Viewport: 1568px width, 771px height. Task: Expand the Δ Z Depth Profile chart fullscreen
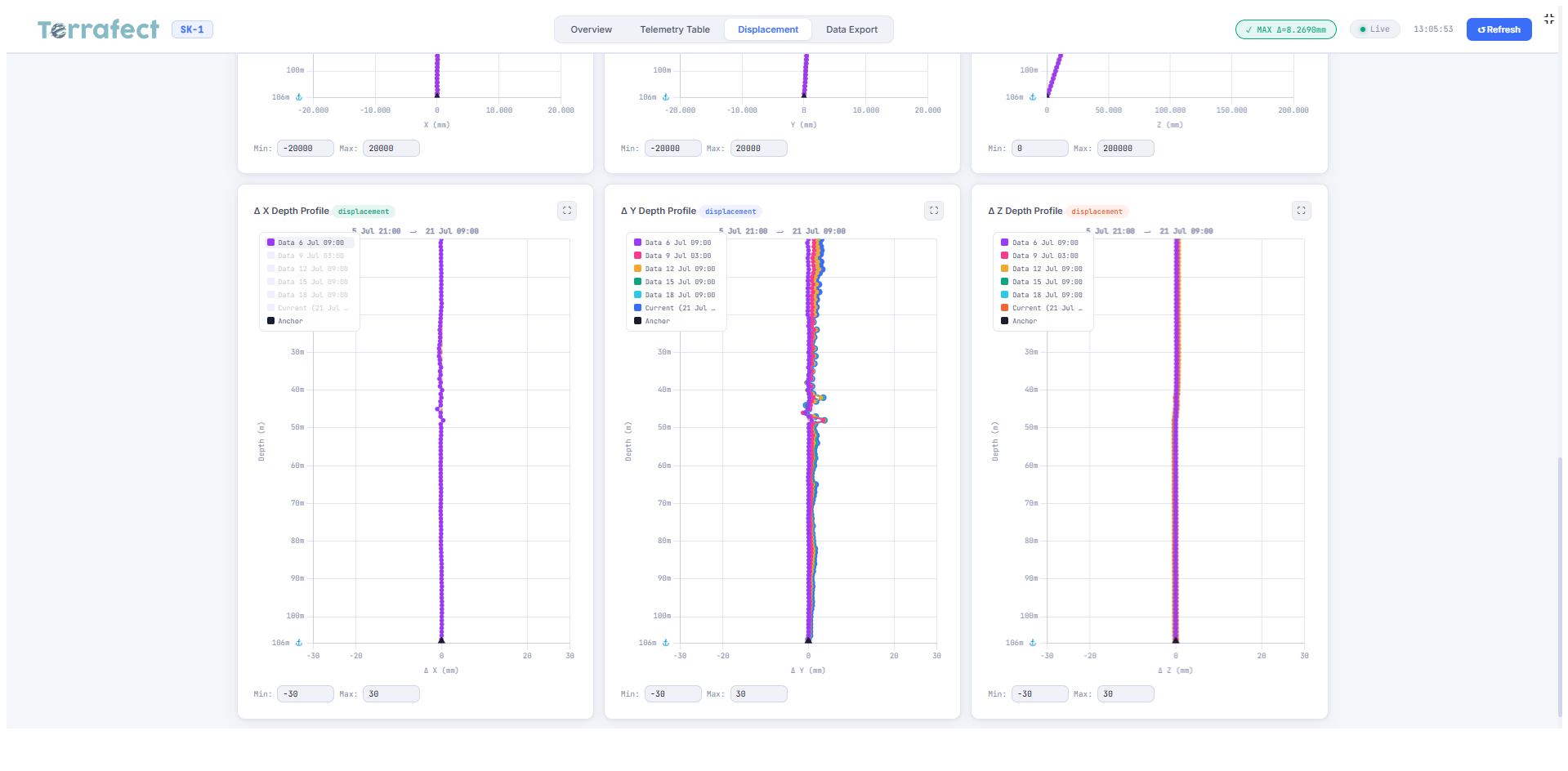(1301, 211)
